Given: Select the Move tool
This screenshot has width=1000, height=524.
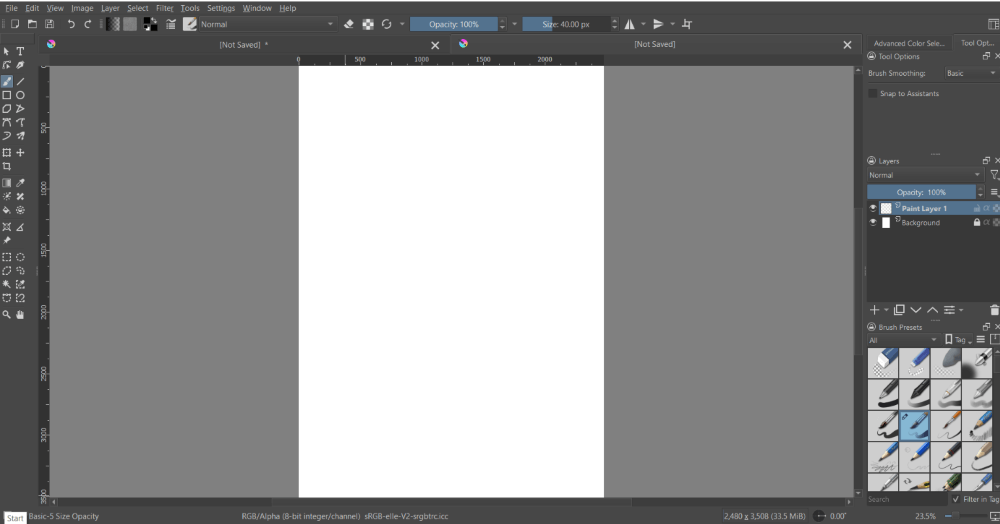Looking at the screenshot, I should coord(20,152).
